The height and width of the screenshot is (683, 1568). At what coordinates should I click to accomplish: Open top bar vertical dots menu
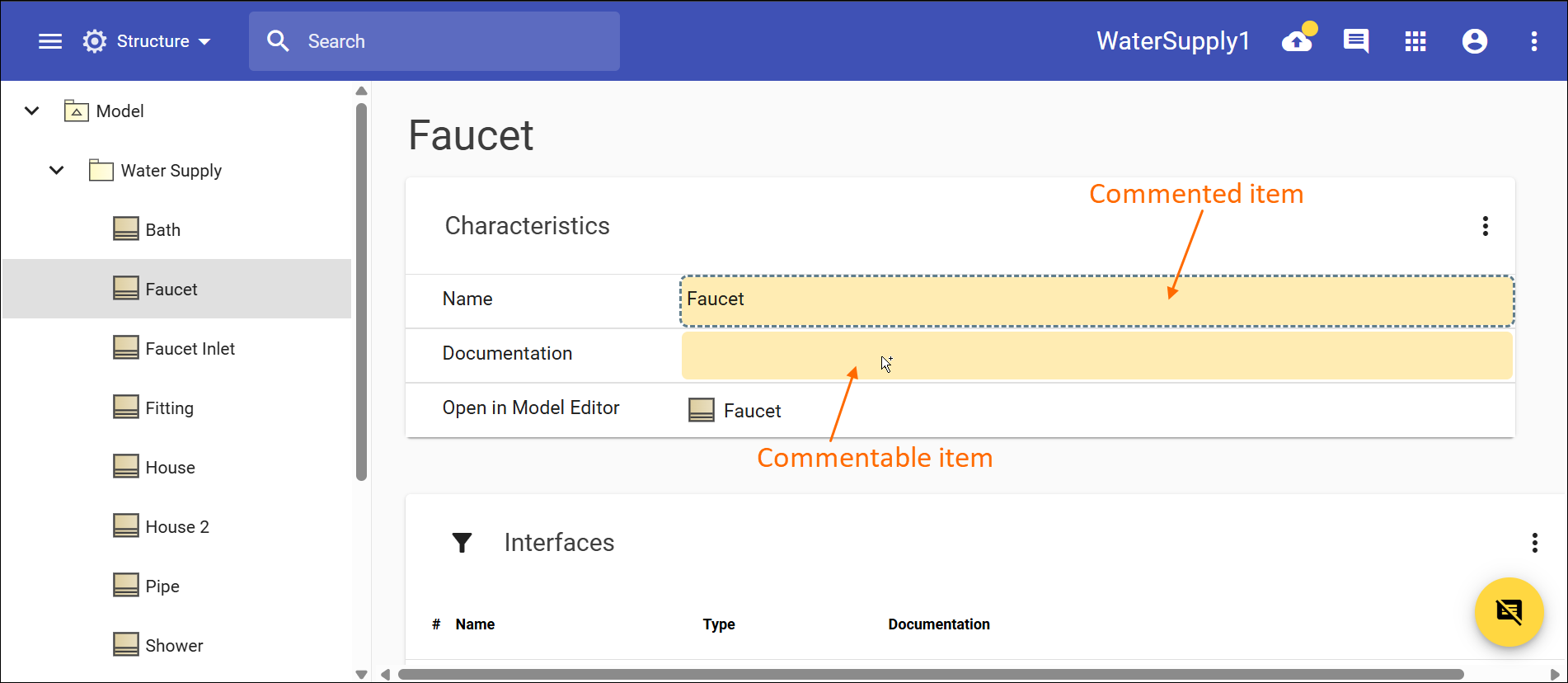point(1534,41)
